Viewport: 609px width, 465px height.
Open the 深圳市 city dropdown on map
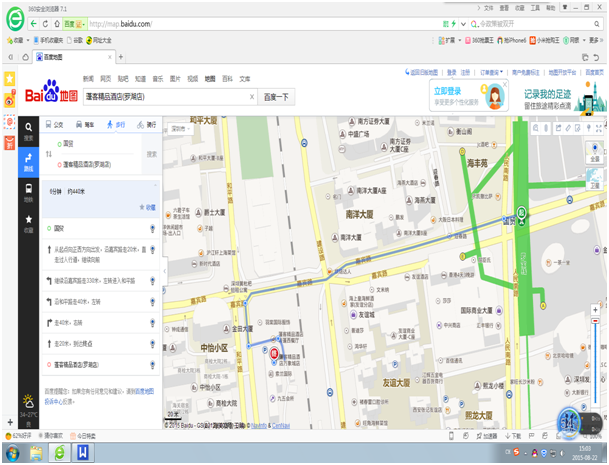181,129
